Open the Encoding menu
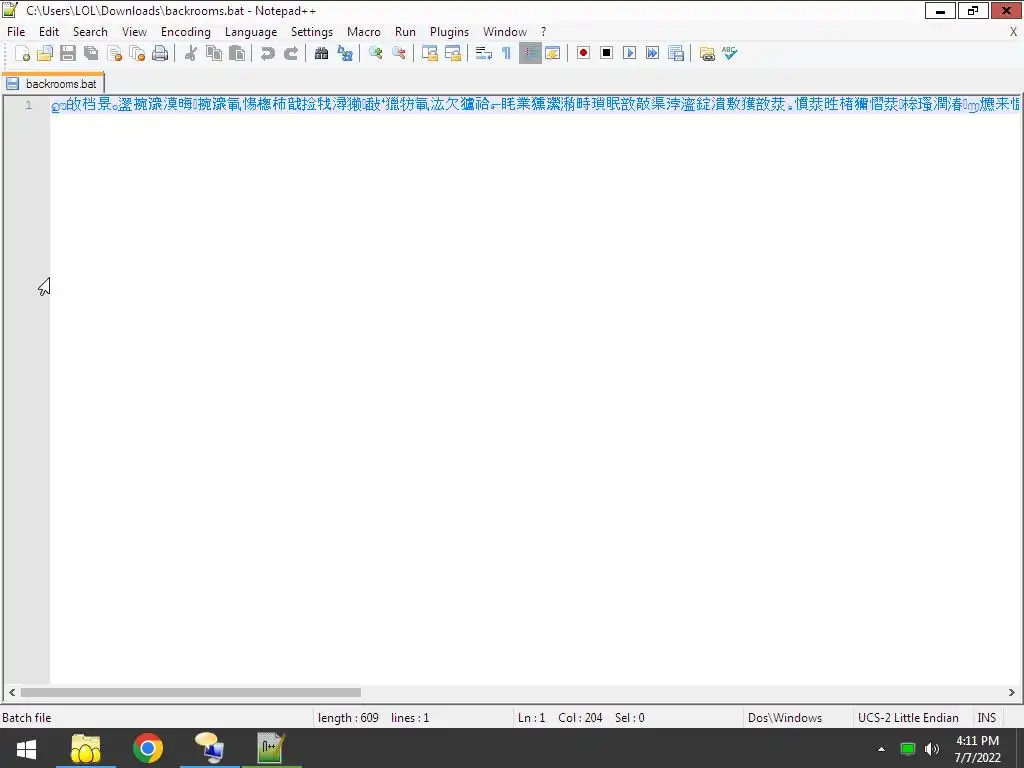The width and height of the screenshot is (1024, 768). 185,32
